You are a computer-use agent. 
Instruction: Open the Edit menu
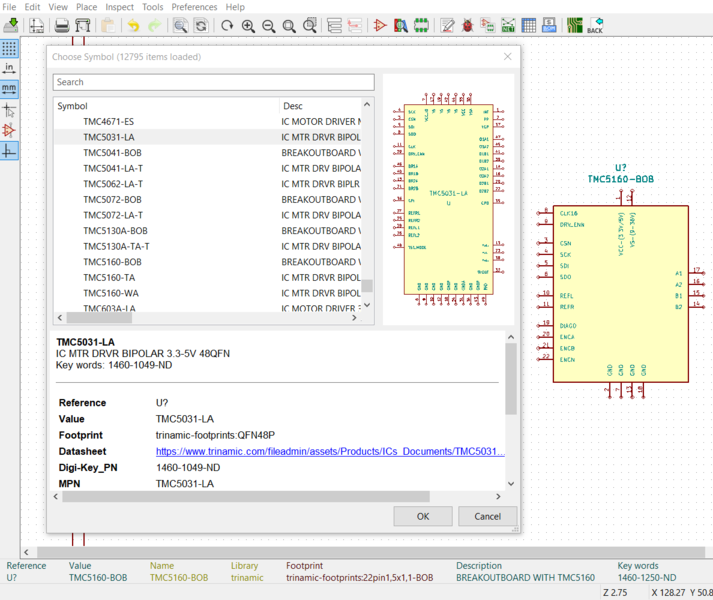[x=32, y=7]
